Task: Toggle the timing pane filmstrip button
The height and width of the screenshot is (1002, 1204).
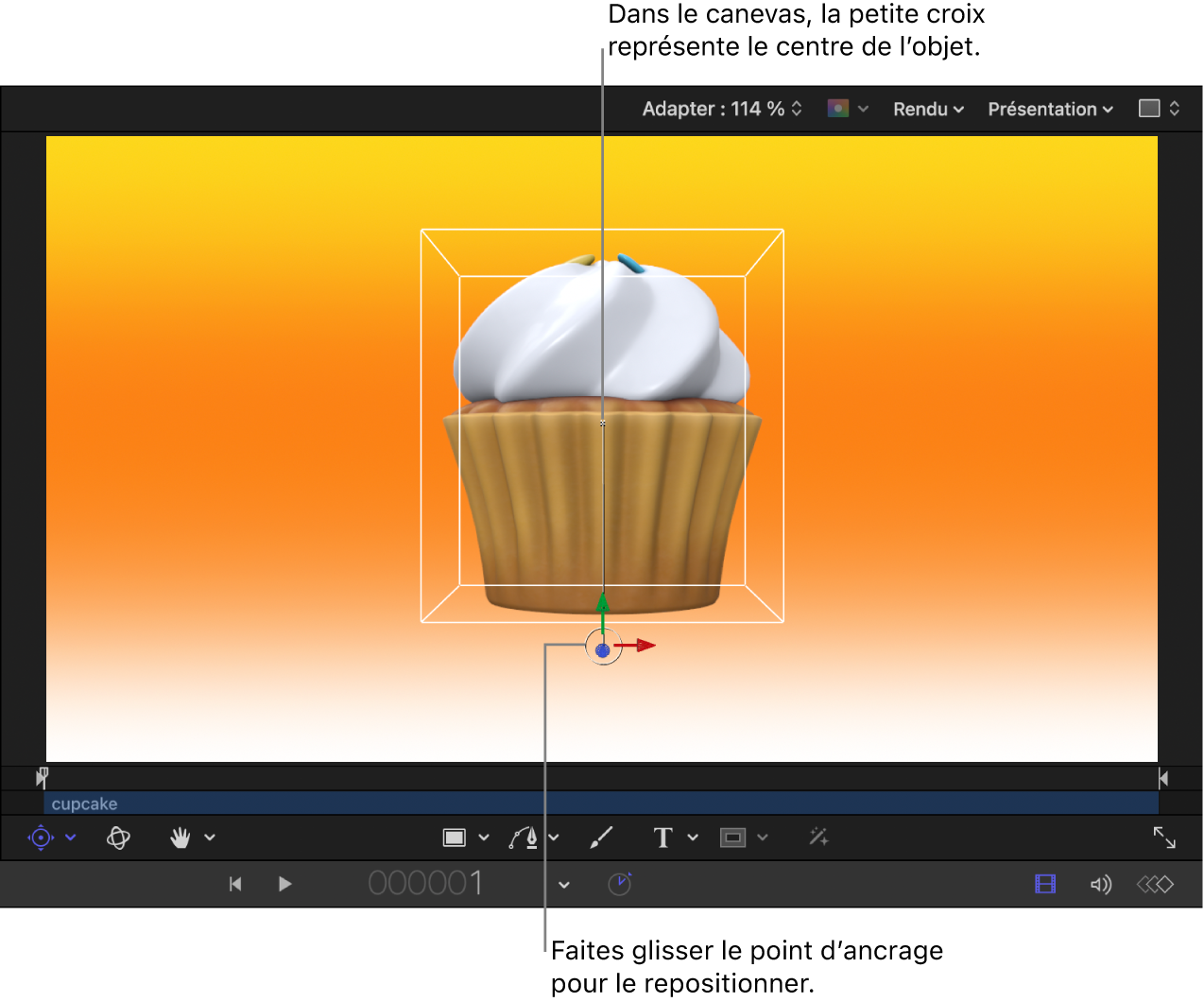Action: tap(1045, 885)
